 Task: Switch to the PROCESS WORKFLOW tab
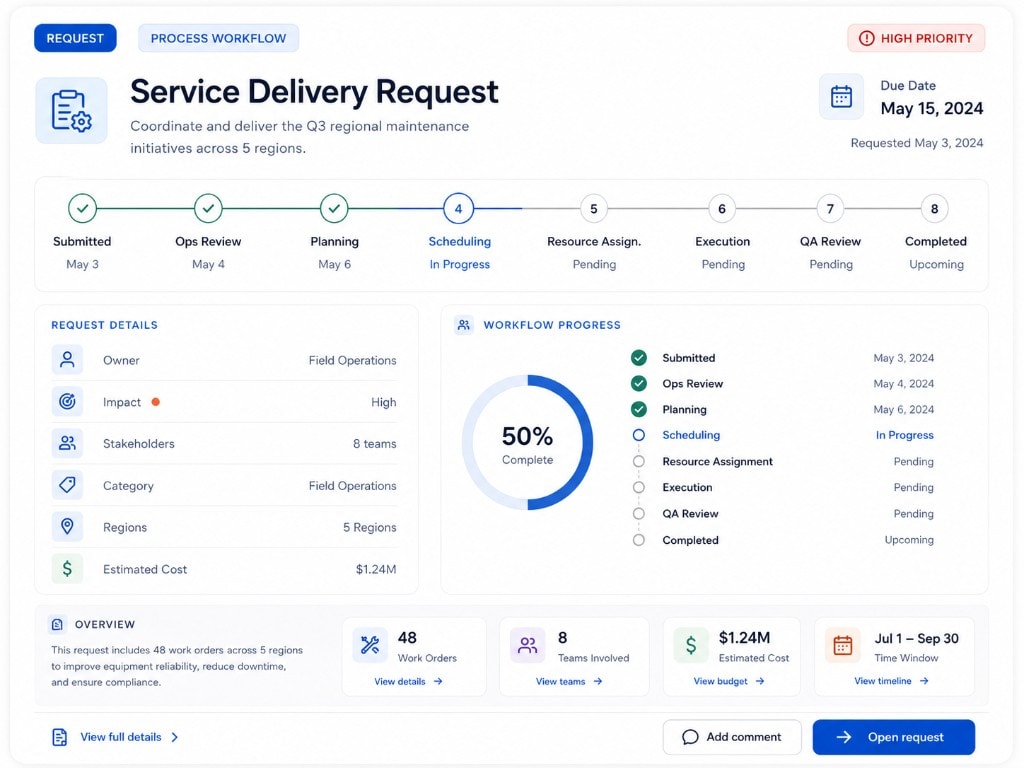[x=218, y=38]
